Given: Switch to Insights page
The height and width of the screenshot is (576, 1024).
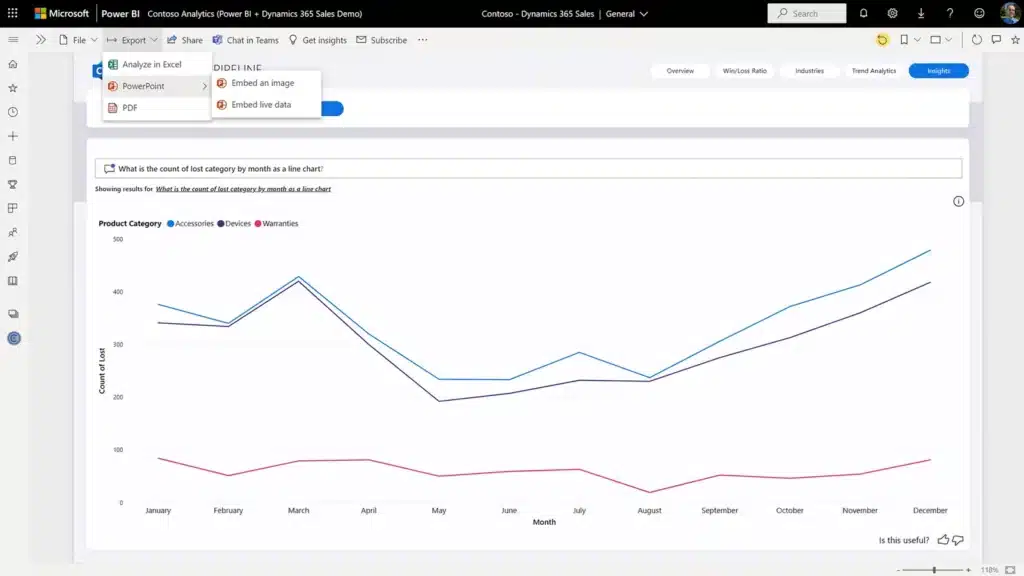Looking at the screenshot, I should click(x=938, y=71).
